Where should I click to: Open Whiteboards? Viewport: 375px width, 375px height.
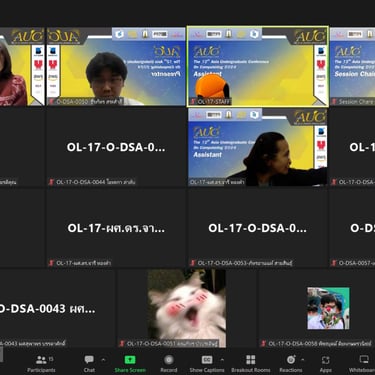(363, 363)
